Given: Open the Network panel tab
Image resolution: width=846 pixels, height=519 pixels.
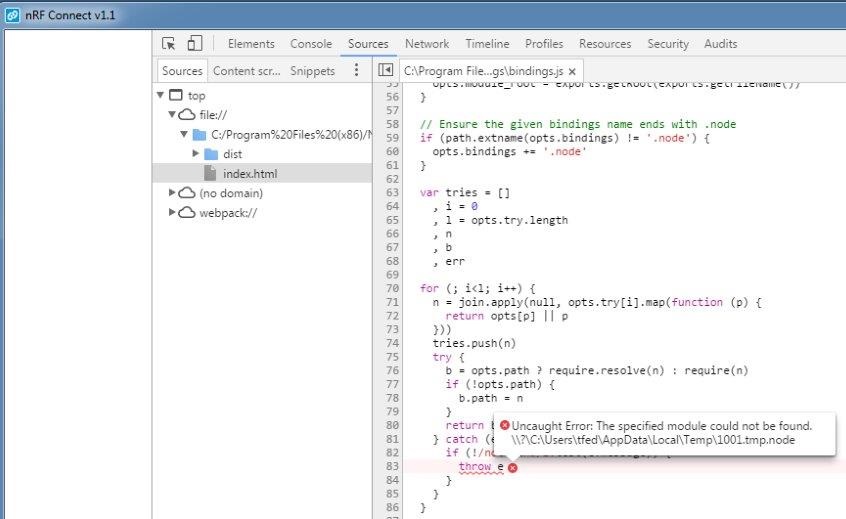Looking at the screenshot, I should 427,44.
